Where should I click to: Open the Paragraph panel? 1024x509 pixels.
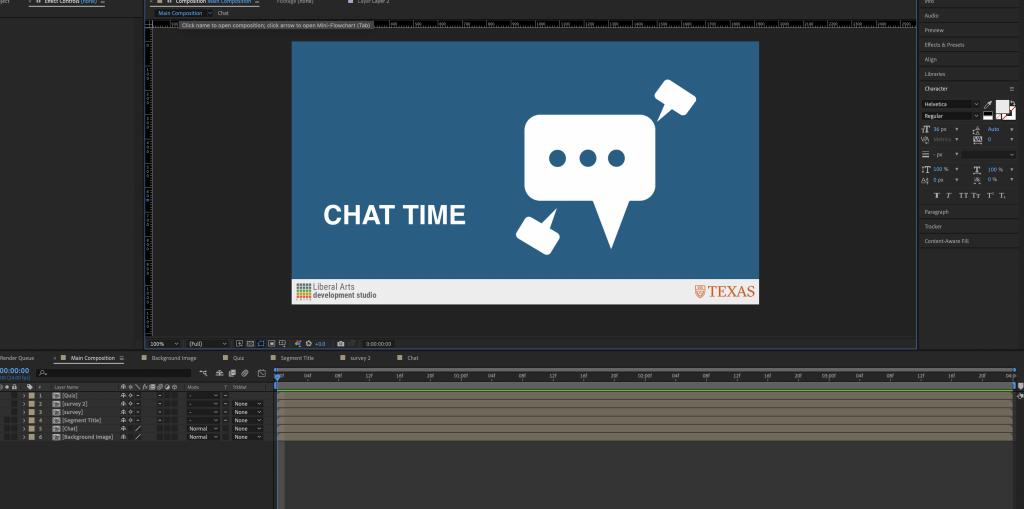(936, 212)
